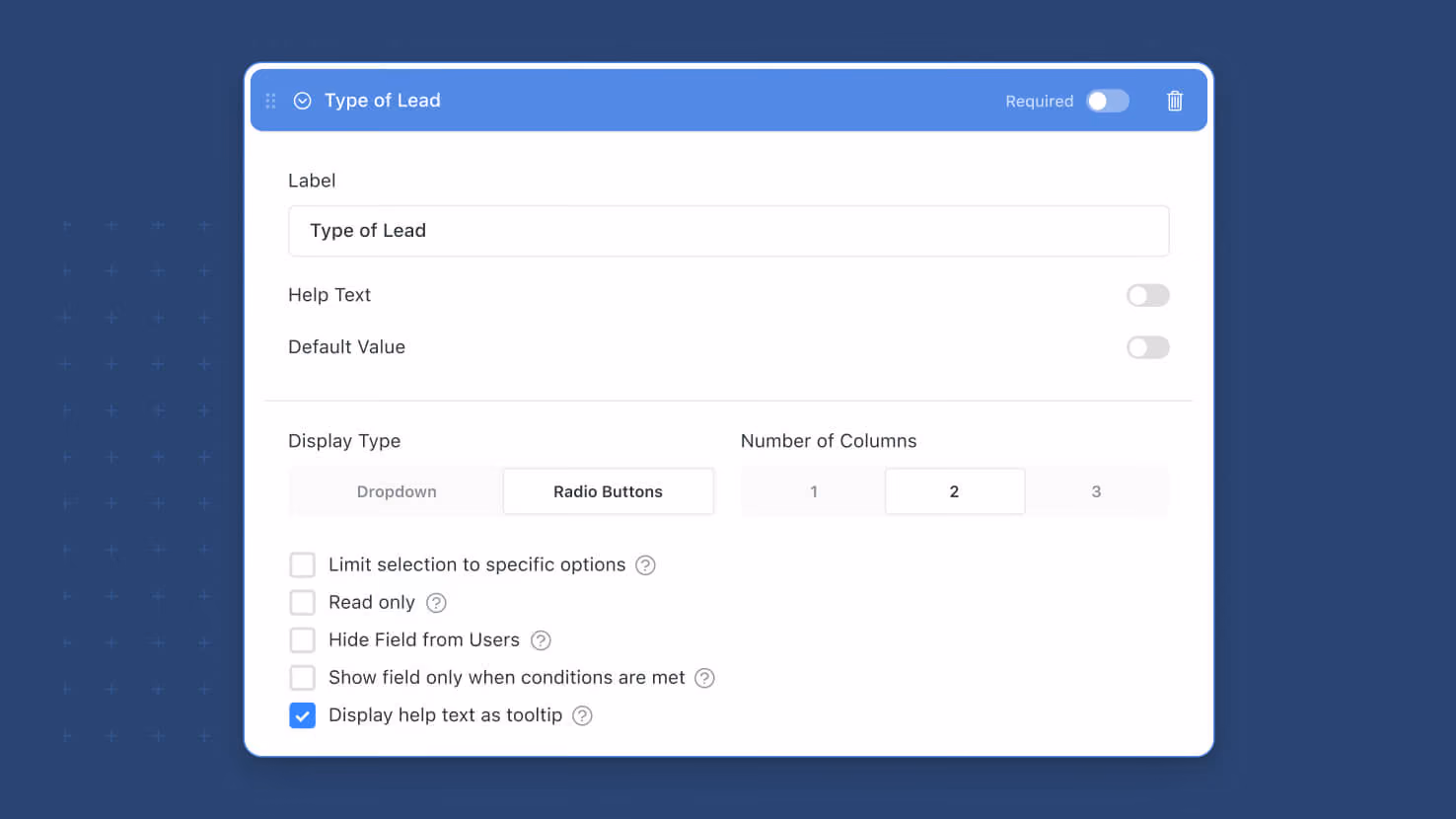Open help icon next to Read only

coord(436,603)
